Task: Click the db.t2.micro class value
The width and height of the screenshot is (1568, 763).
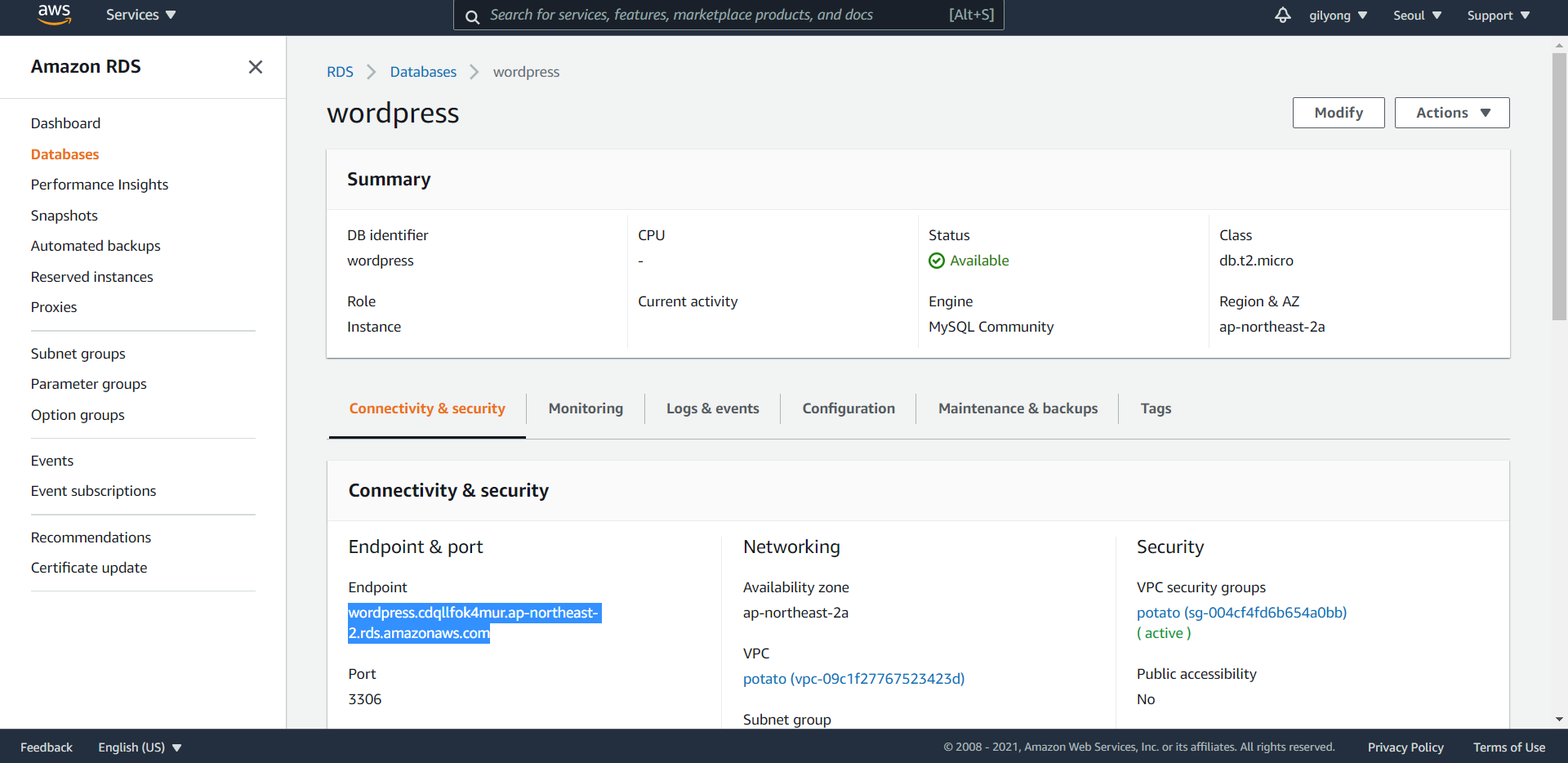Action: (x=1256, y=261)
